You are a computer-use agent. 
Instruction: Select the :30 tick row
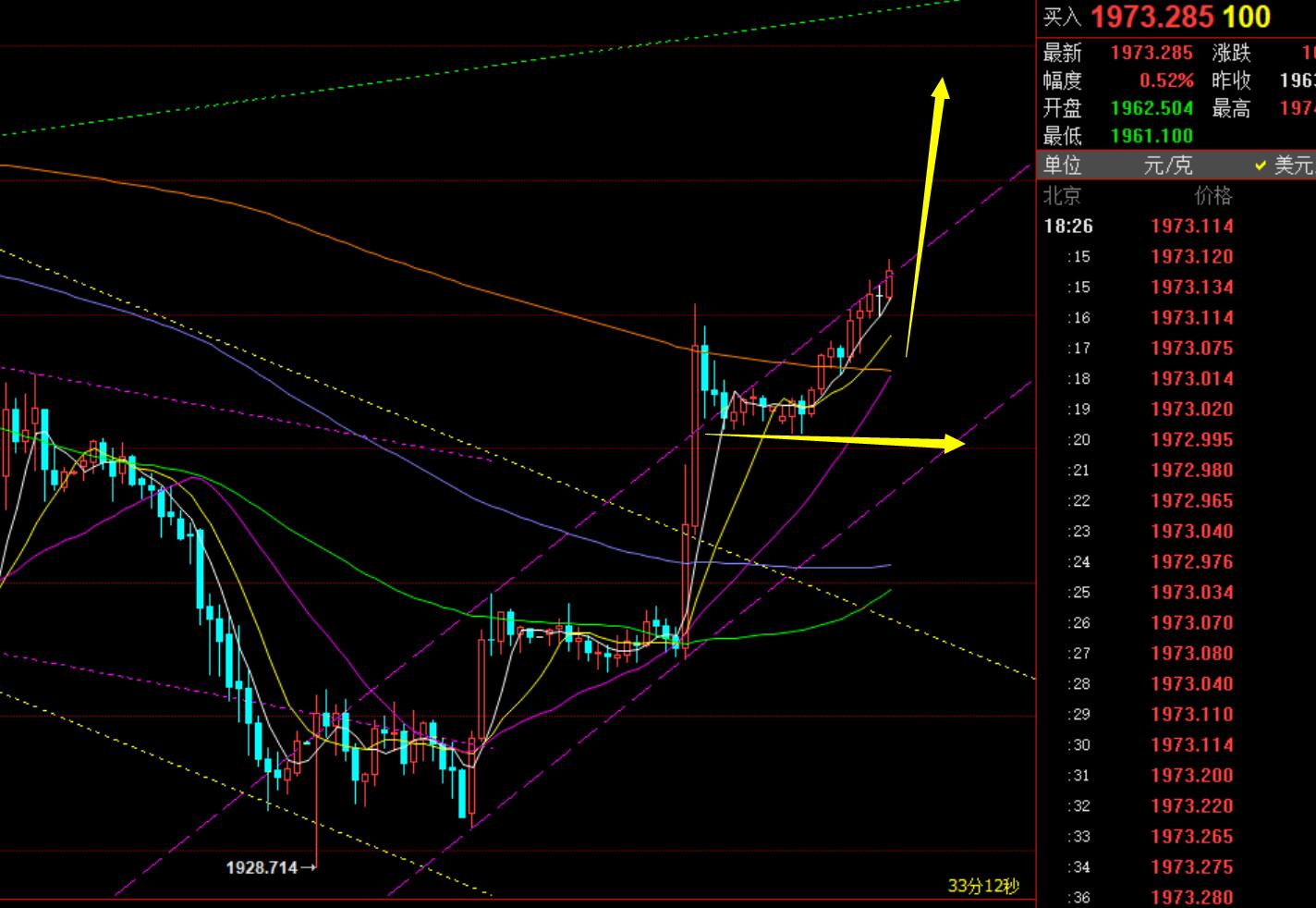pos(1176,745)
